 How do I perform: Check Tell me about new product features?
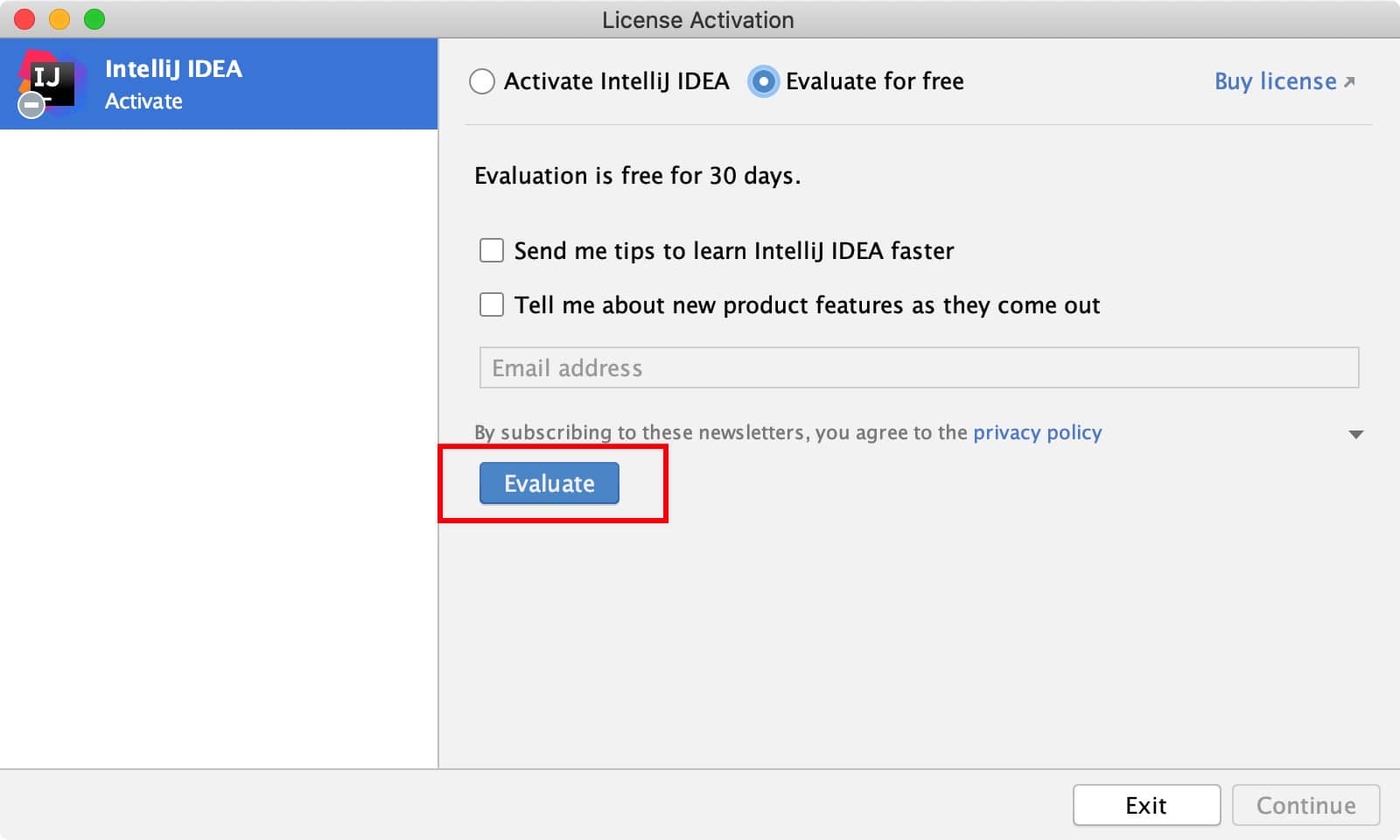[x=492, y=305]
